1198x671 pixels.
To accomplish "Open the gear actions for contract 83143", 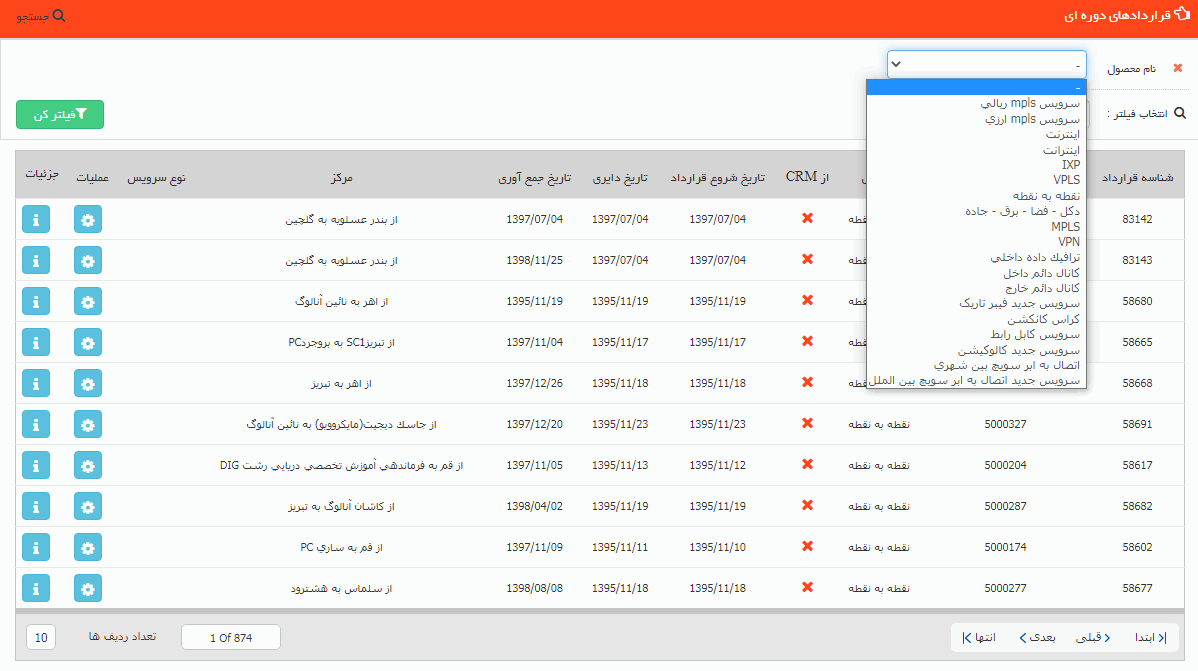I will click(88, 260).
